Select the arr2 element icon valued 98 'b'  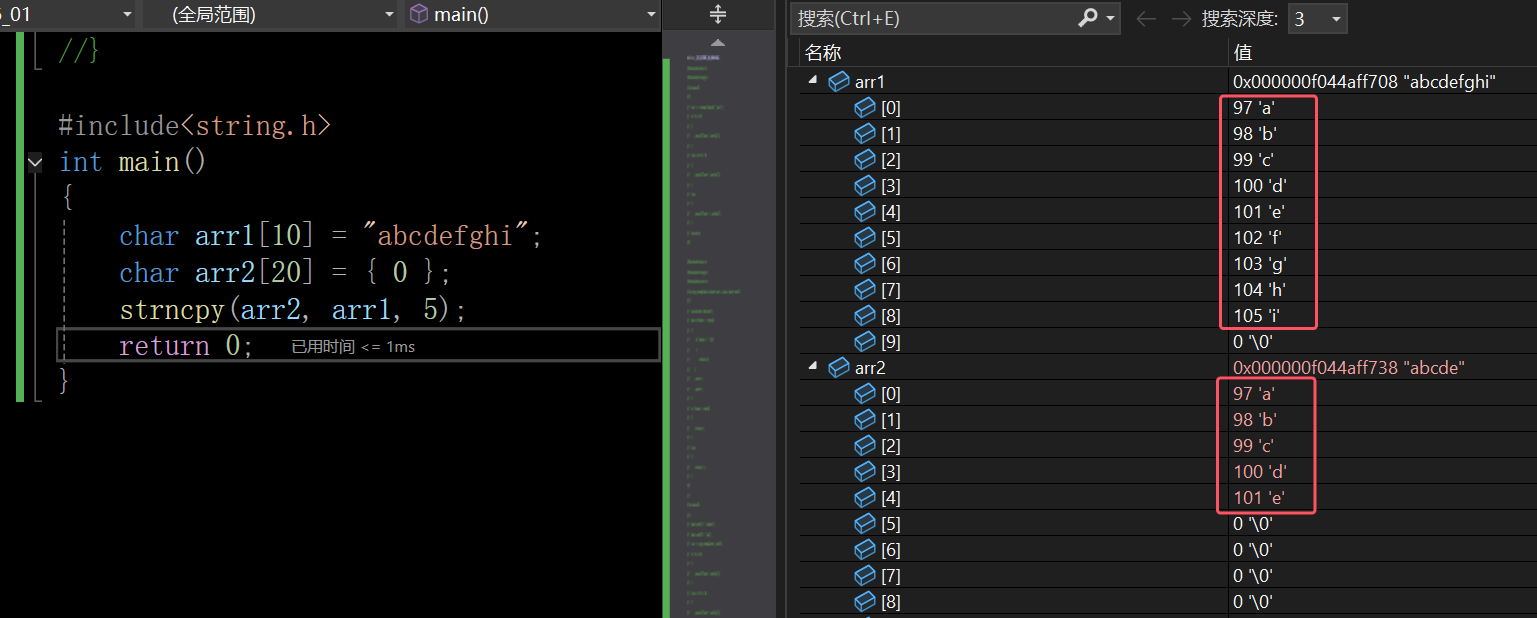tap(864, 420)
